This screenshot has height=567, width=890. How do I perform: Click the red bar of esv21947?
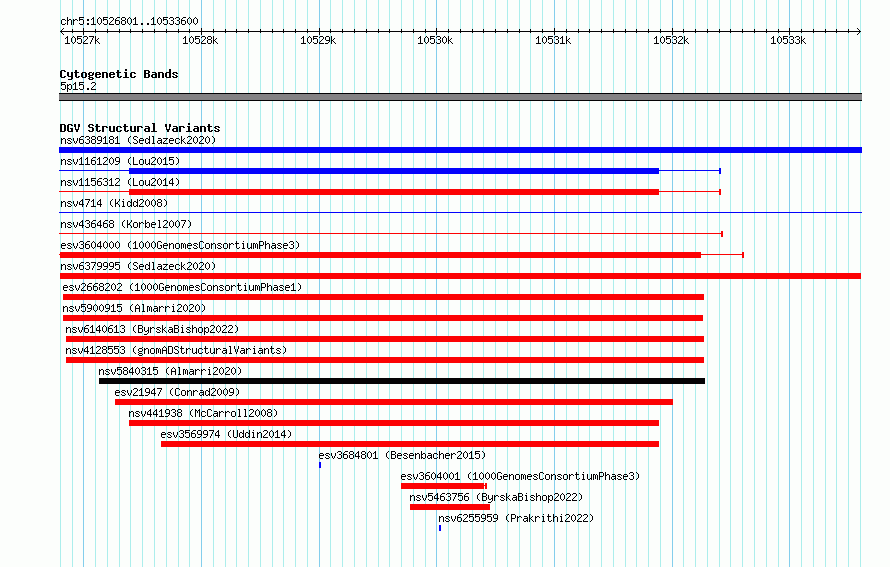click(x=394, y=402)
